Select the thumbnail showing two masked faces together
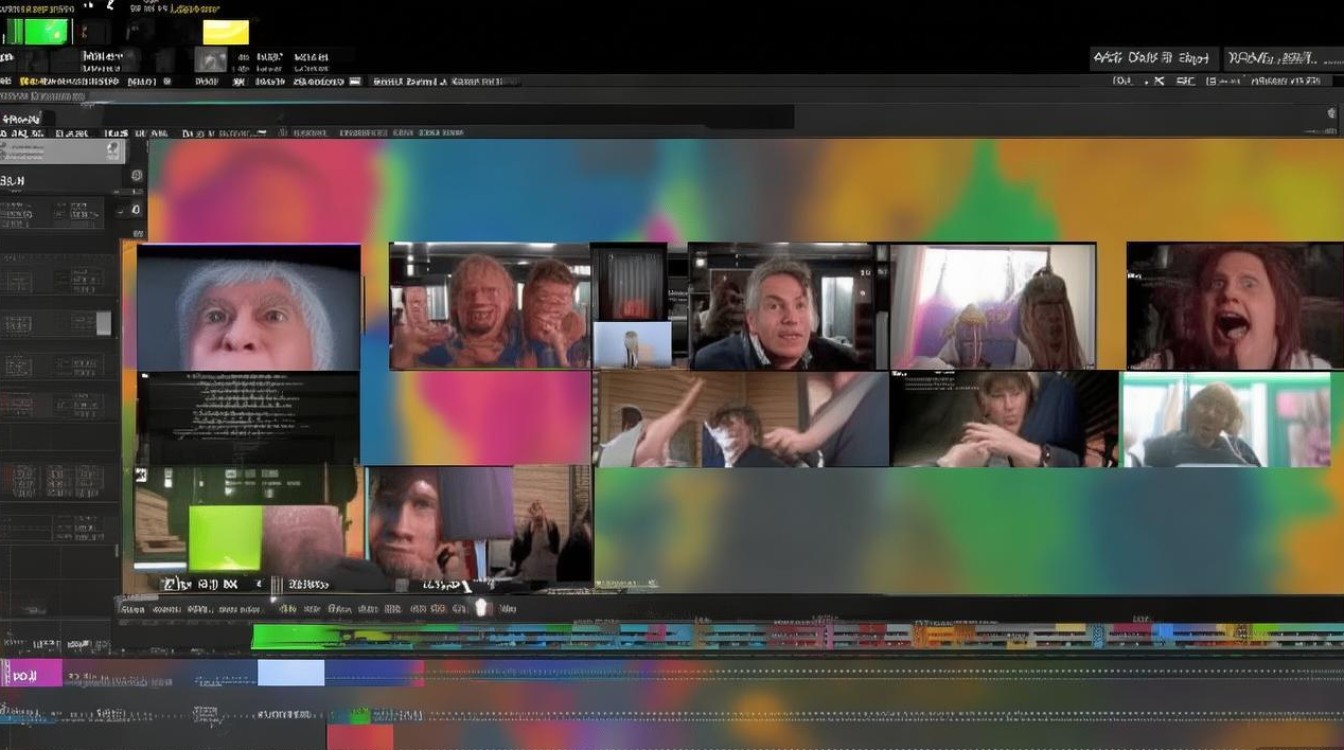Screen dimensions: 1344x750 490,306
